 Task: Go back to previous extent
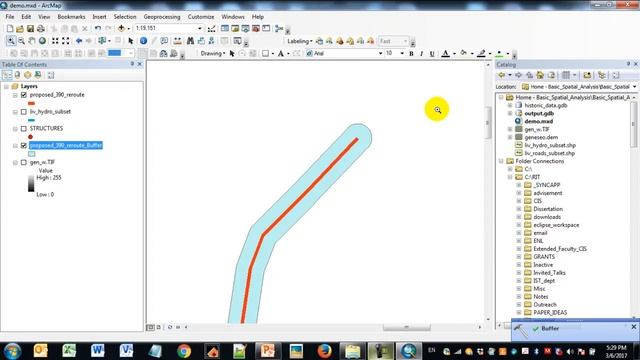tap(79, 41)
